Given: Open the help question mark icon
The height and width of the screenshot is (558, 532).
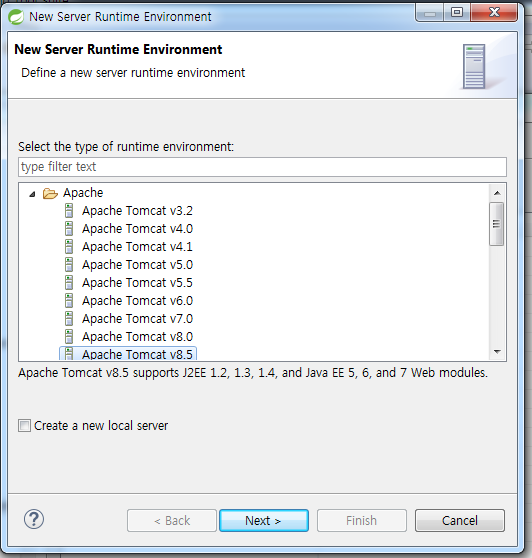Looking at the screenshot, I should pos(34,519).
